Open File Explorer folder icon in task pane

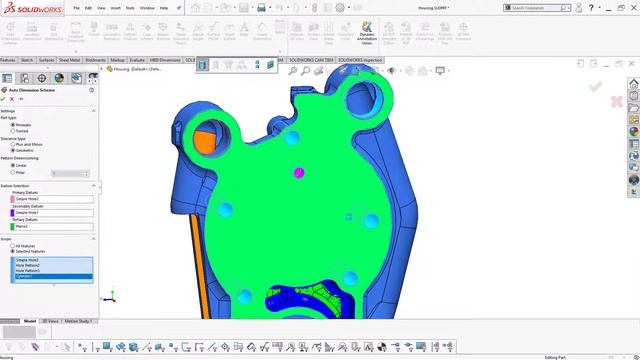click(x=633, y=108)
